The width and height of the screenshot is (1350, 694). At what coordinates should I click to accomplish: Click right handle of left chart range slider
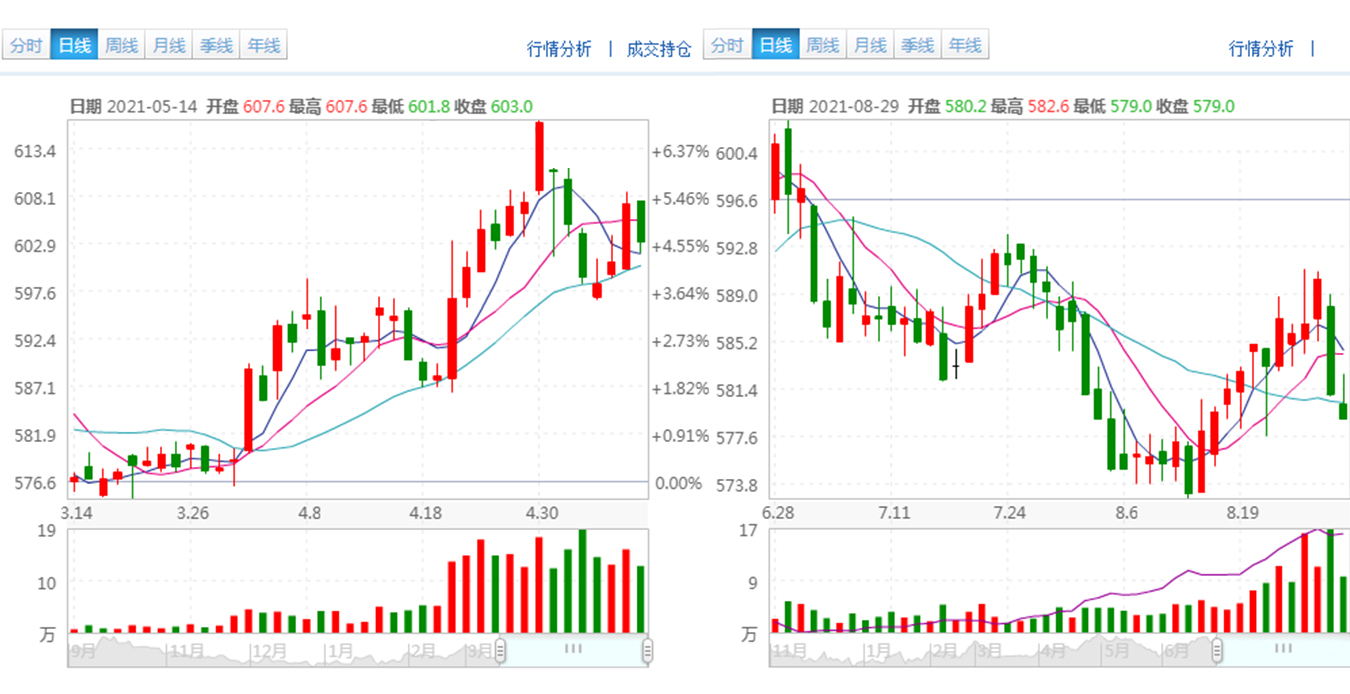647,650
